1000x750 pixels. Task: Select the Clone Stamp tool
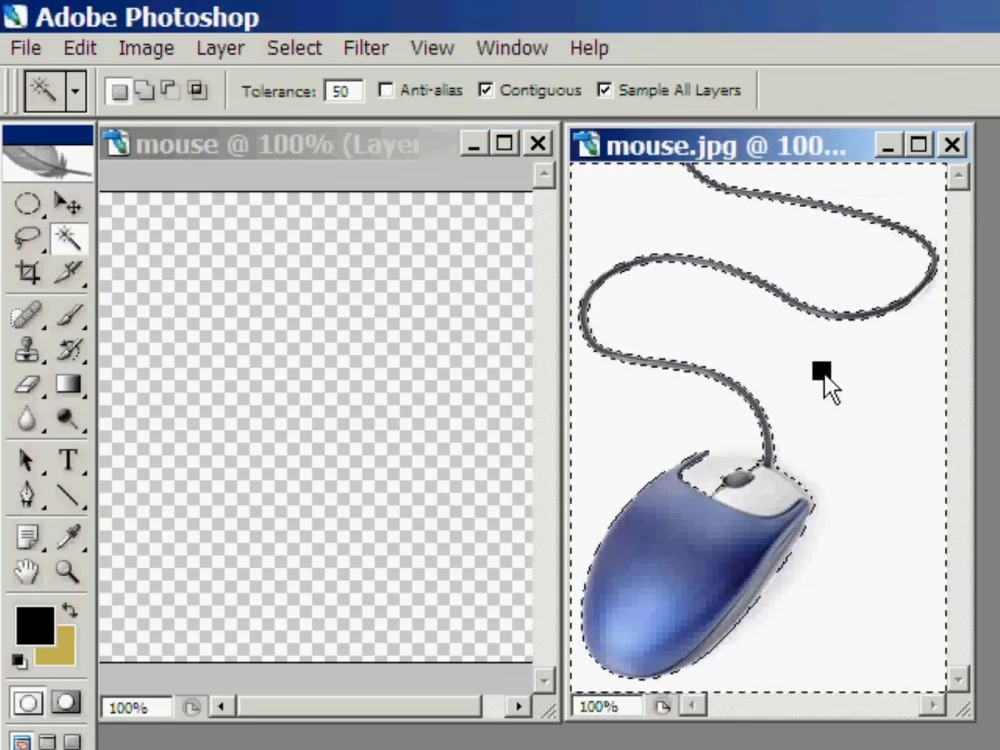[27, 350]
